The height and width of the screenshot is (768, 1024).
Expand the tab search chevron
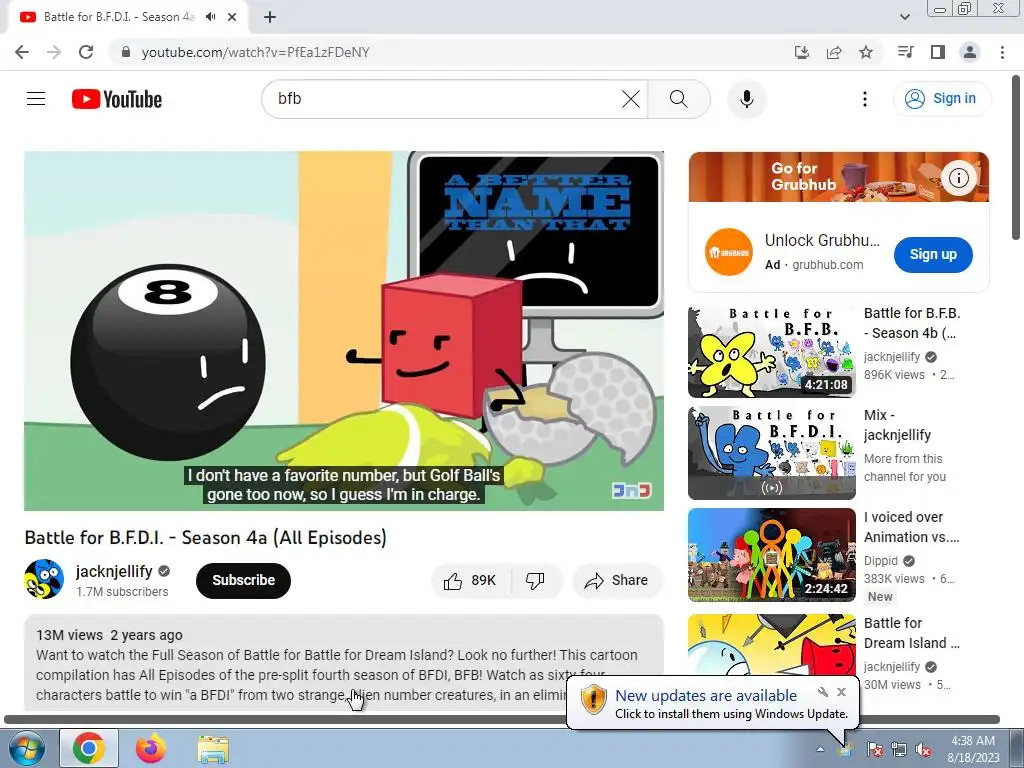904,17
